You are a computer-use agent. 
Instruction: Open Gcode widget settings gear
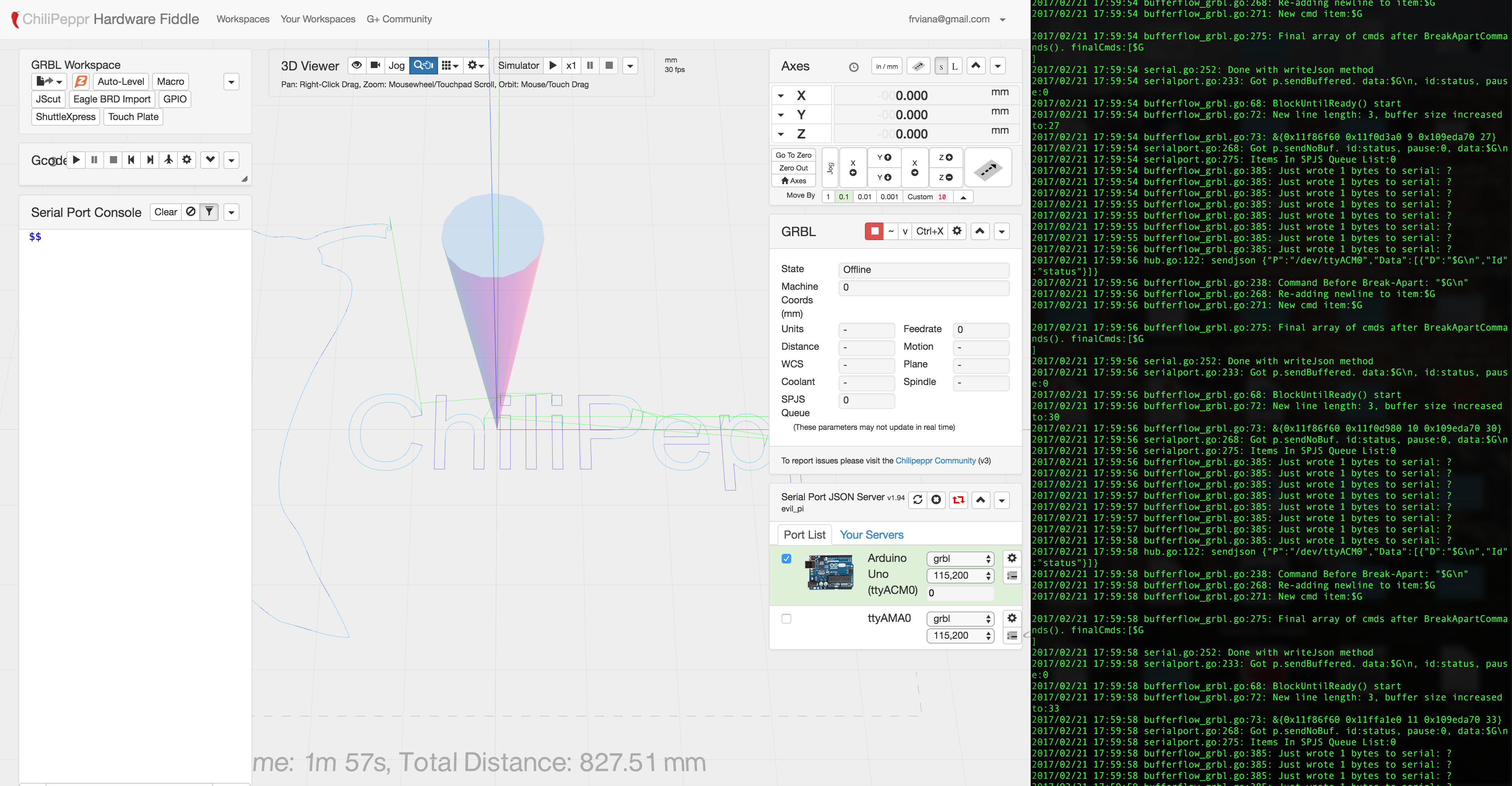coord(187,160)
